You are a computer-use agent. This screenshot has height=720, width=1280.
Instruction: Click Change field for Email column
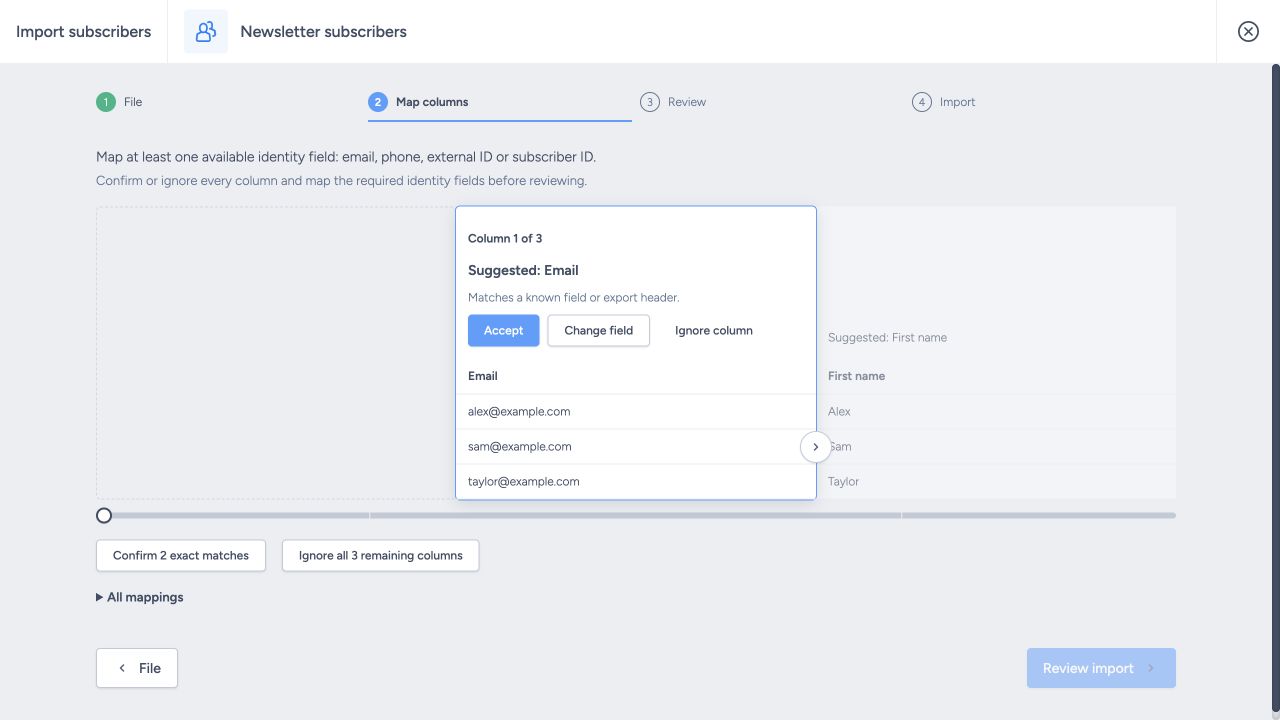point(599,331)
